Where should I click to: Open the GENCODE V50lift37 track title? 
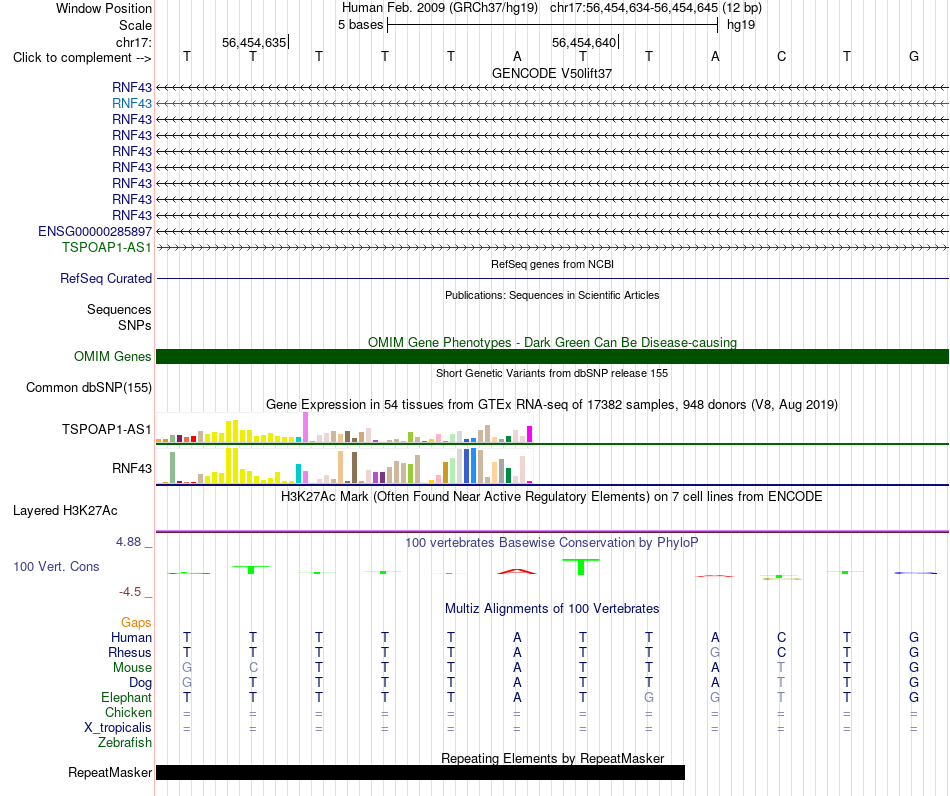[x=552, y=73]
